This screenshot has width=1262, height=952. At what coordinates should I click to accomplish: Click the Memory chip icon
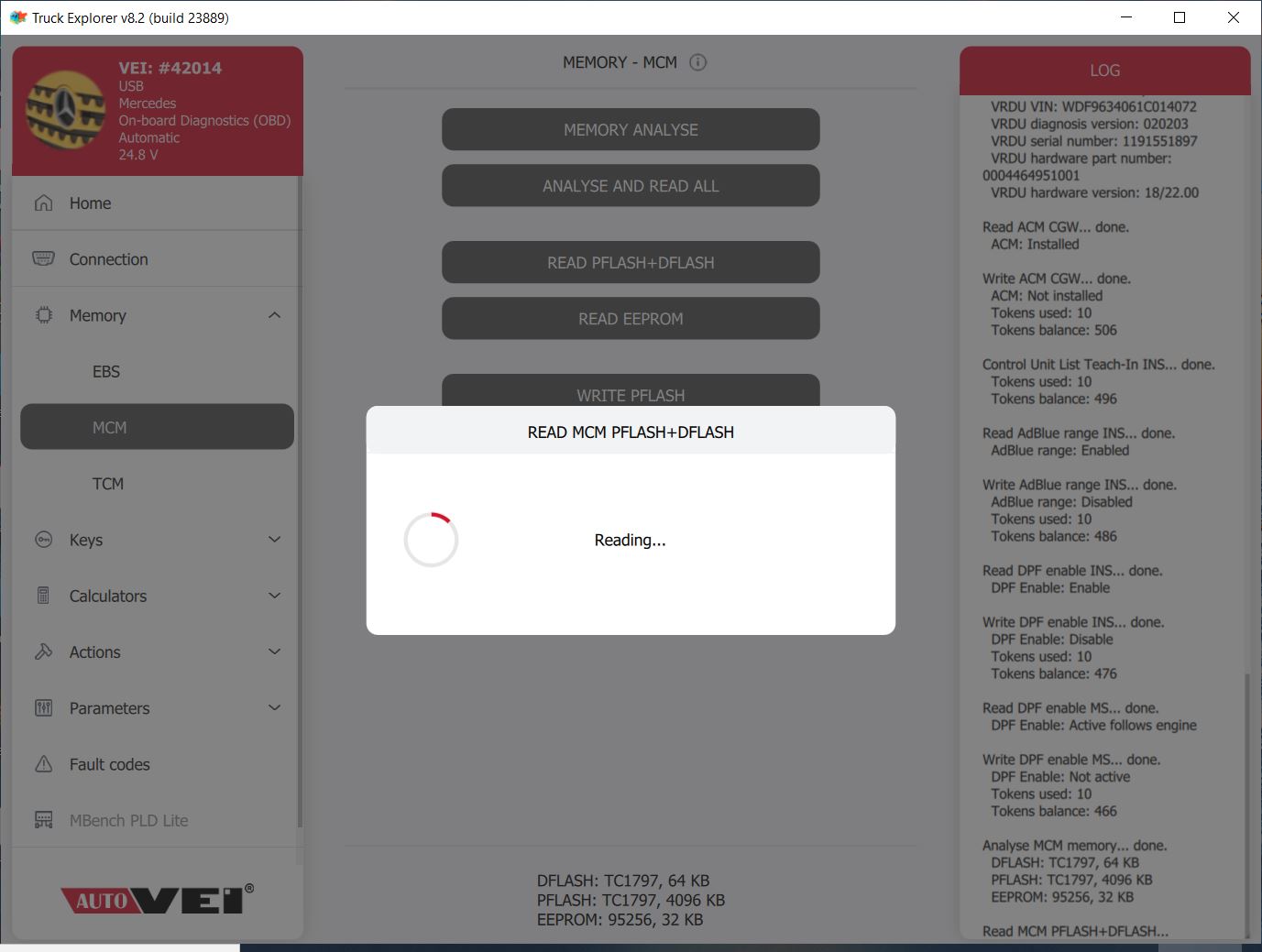coord(43,315)
